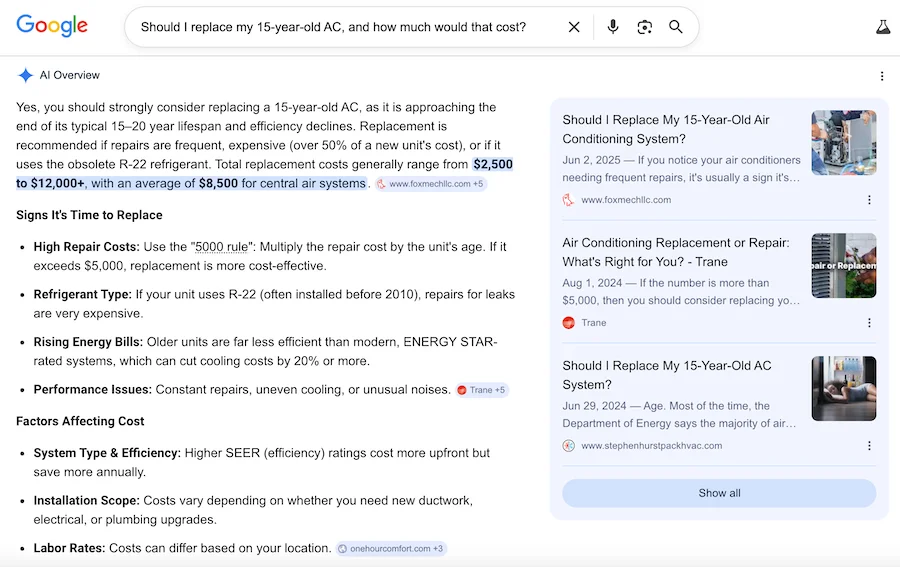Submit the search with the magnifying glass icon
The height and width of the screenshot is (567, 900).
pos(676,27)
